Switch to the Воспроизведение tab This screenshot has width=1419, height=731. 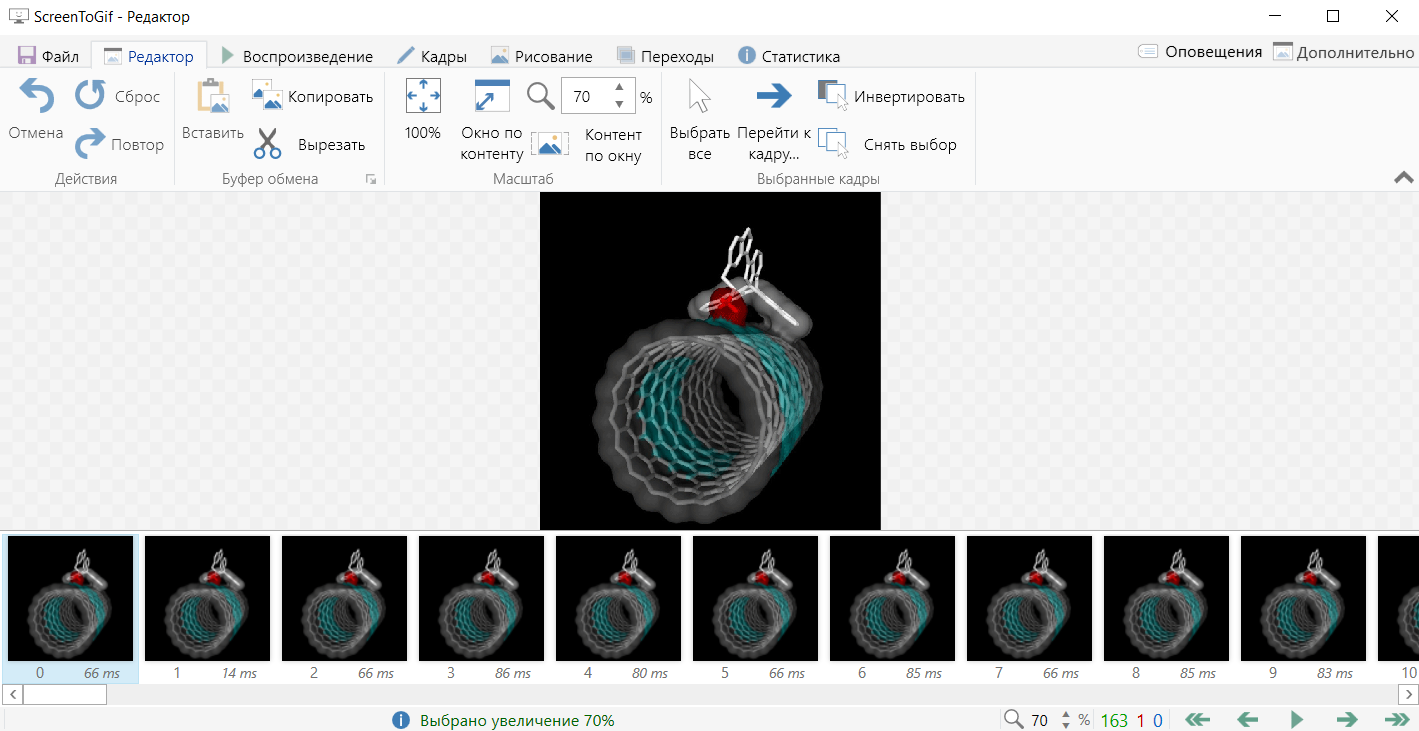click(x=296, y=56)
